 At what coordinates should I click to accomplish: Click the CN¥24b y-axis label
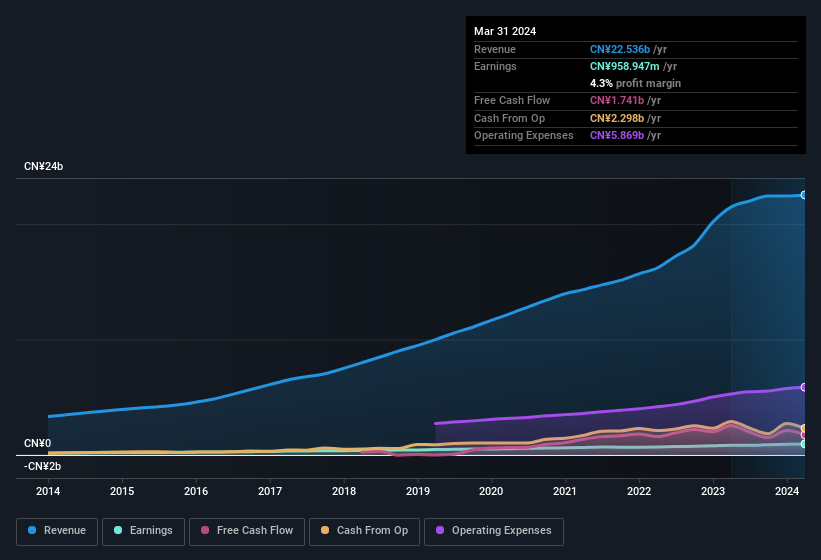pos(43,166)
